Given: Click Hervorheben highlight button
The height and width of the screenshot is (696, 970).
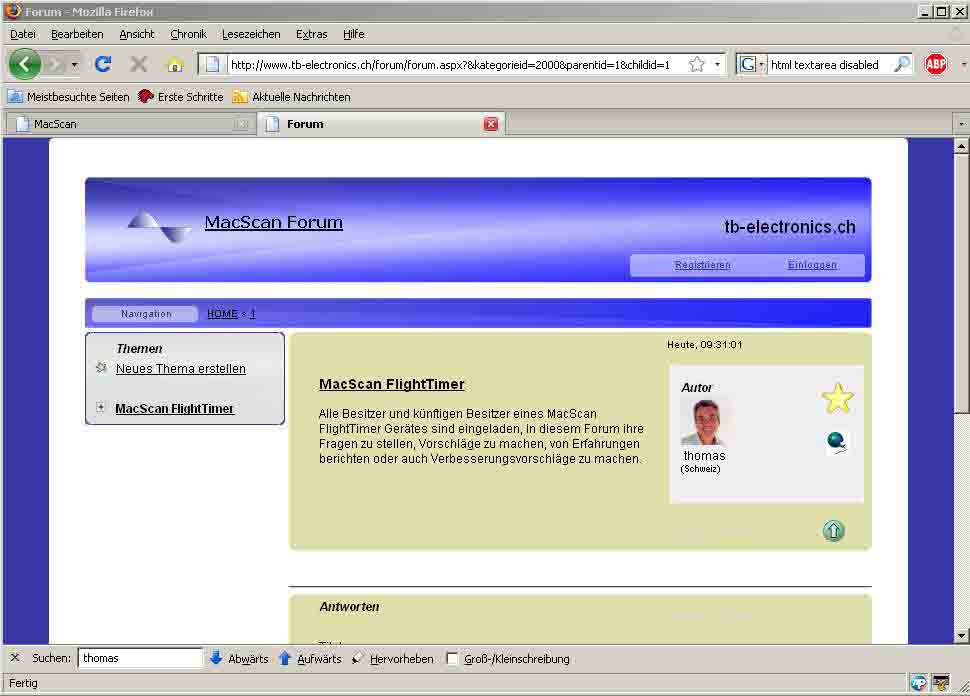Looking at the screenshot, I should tap(392, 658).
